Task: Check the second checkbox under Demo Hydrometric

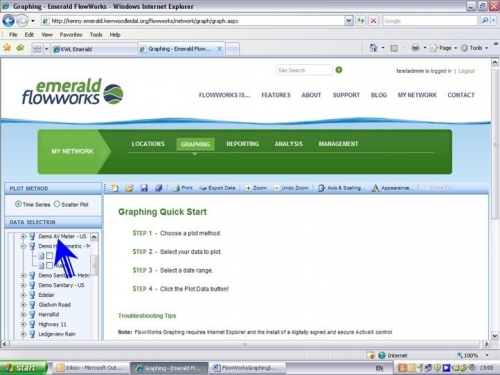Action: tap(50, 265)
